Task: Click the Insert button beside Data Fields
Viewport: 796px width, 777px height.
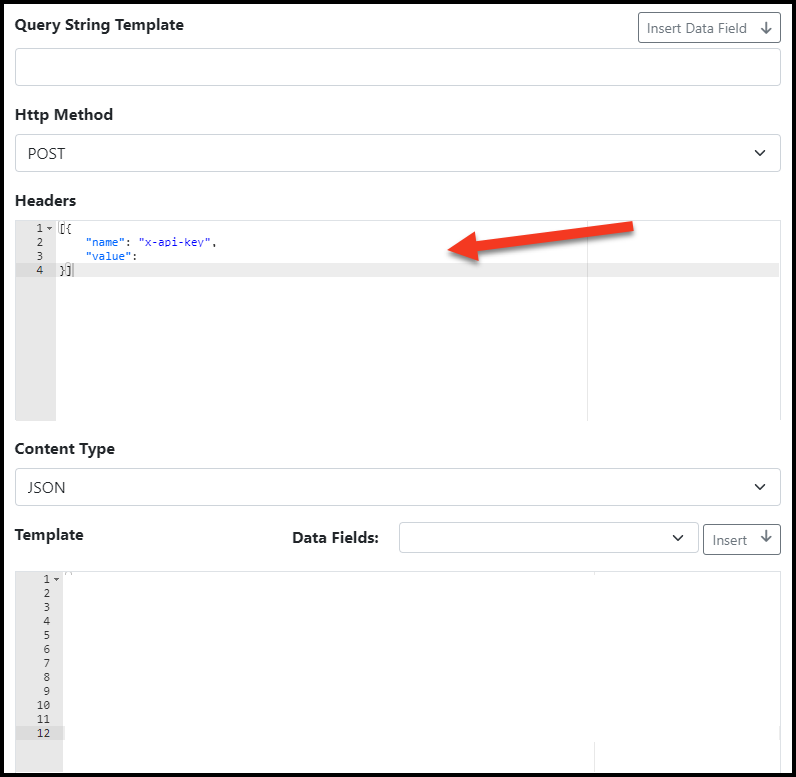Action: [x=741, y=539]
